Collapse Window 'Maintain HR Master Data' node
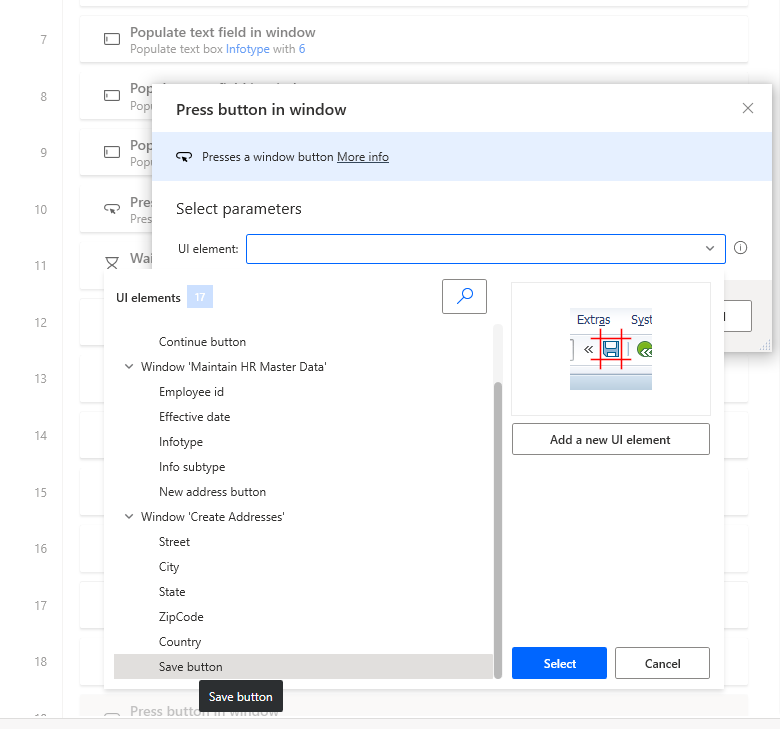The width and height of the screenshot is (780, 729). point(129,367)
